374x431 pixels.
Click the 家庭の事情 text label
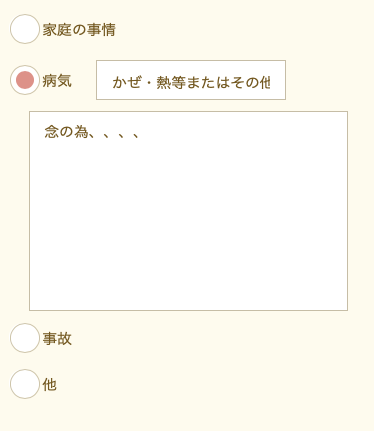tap(79, 30)
